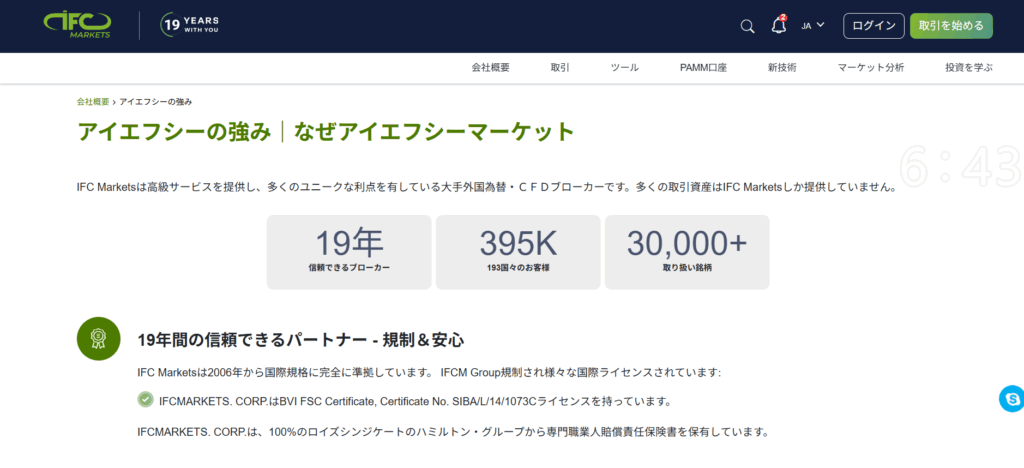
Task: Click the 19年 信頼できるブローカー card
Action: 349,252
